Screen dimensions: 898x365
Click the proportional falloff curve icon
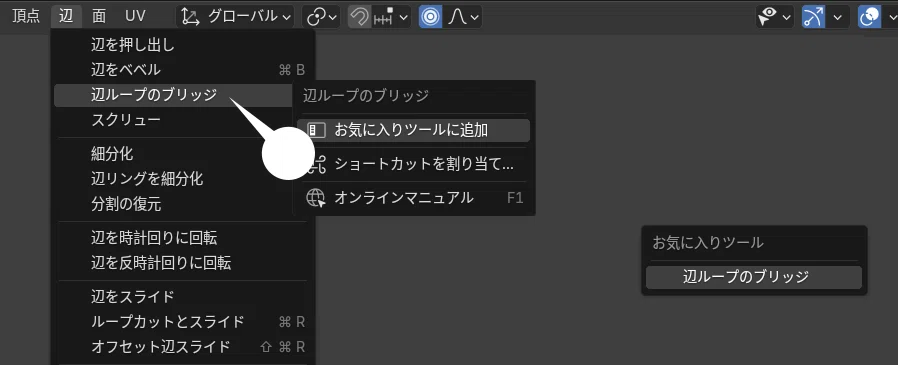click(x=457, y=17)
